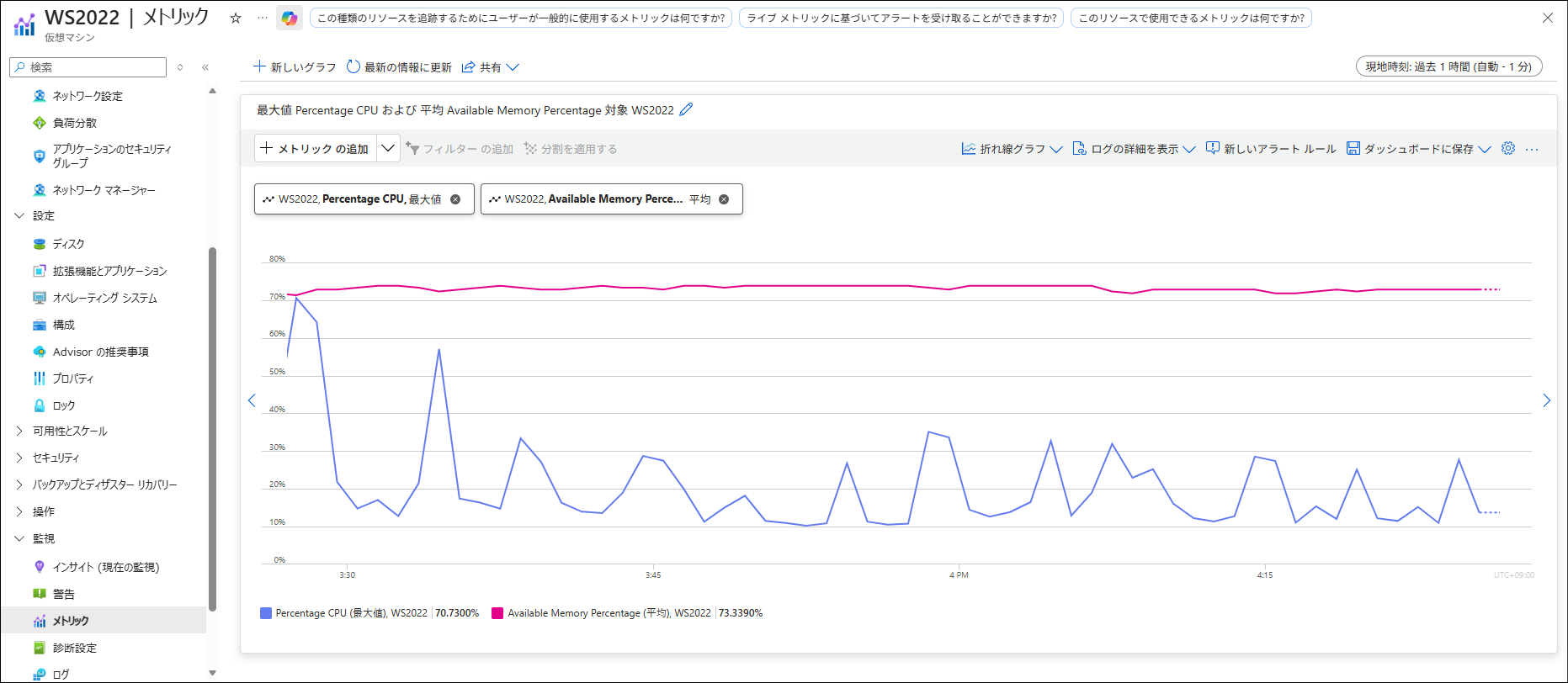
Task: Open the 共有 share dropdown
Action: 491,67
